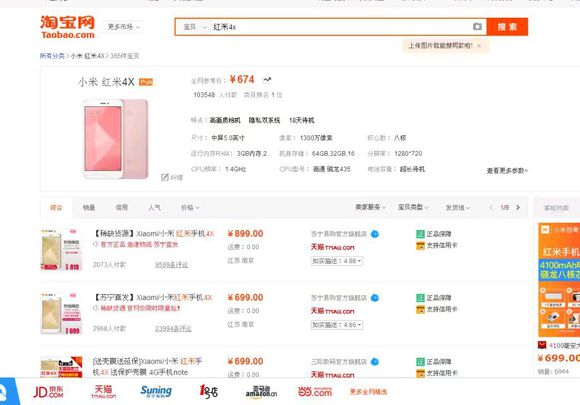580x405 pixels.
Task: Open 如实描述 4.86 dropdown in ¥899.00 row
Action: click(x=337, y=261)
